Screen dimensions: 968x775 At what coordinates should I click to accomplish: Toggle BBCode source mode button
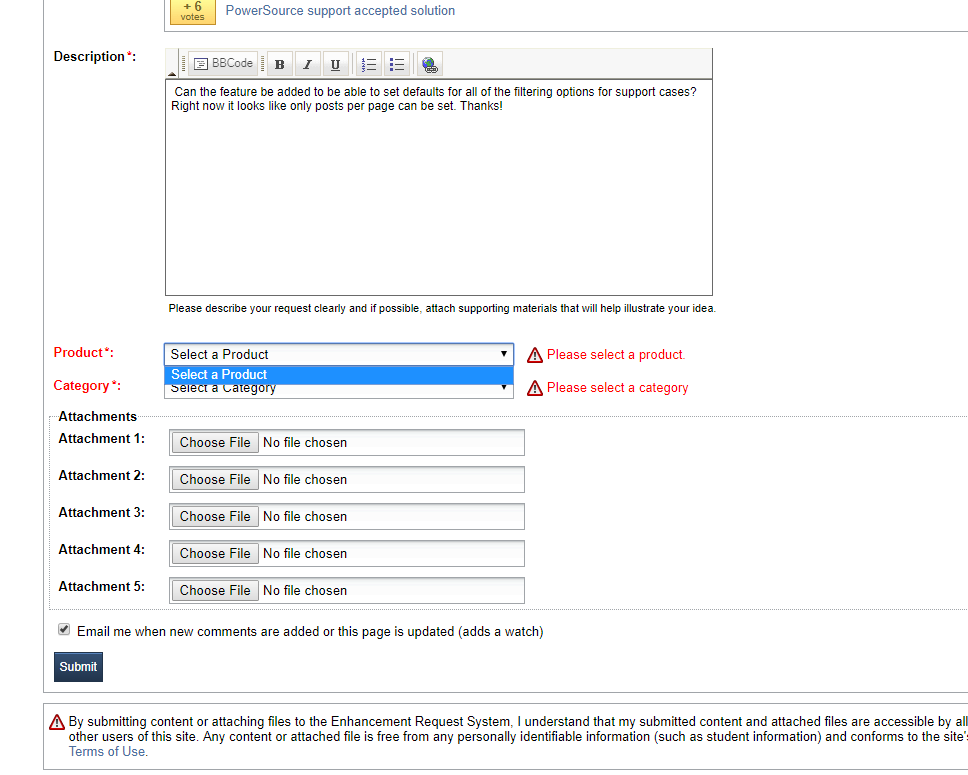click(223, 64)
